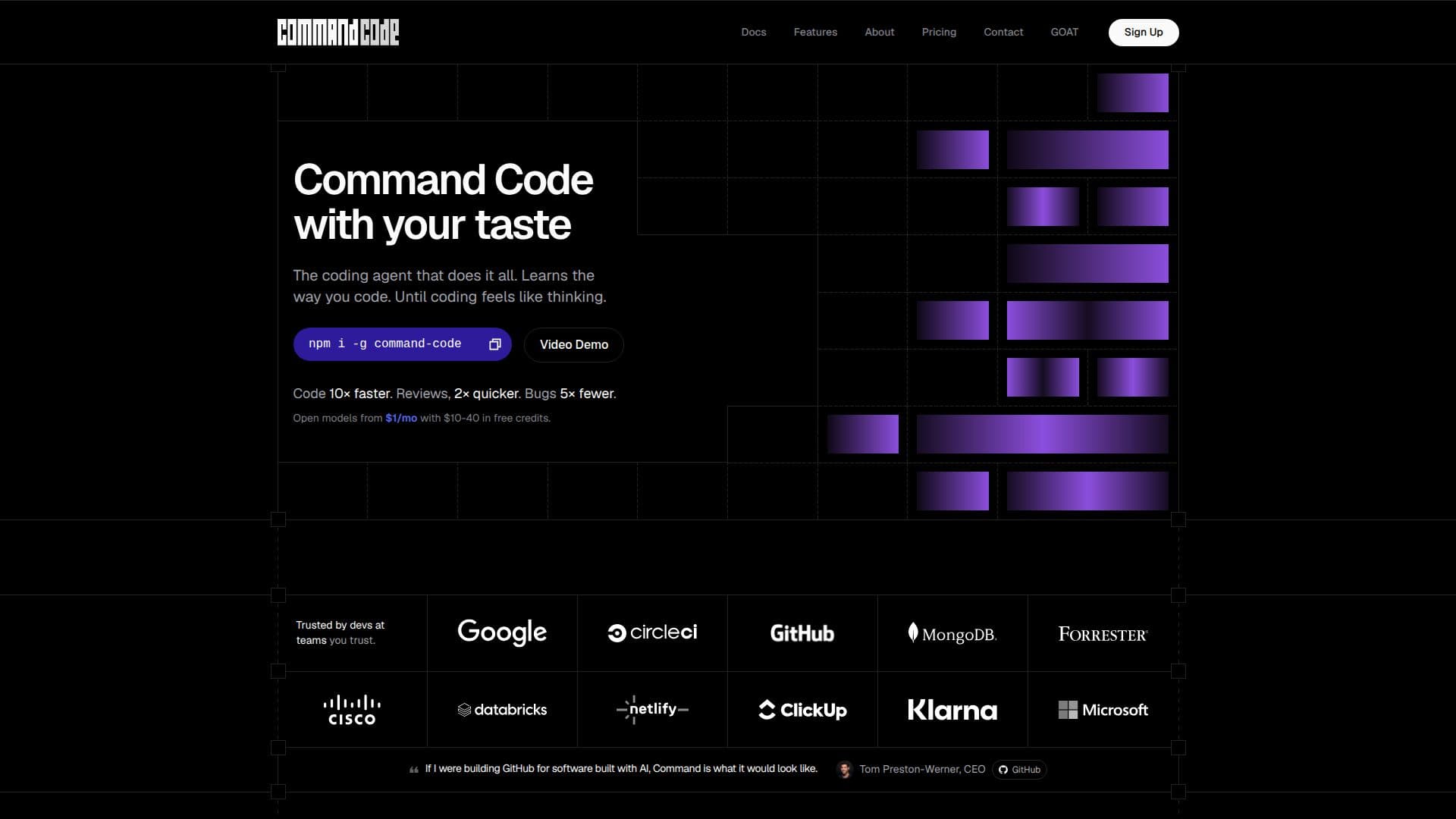
Task: Open the Features nav item
Action: tap(815, 32)
